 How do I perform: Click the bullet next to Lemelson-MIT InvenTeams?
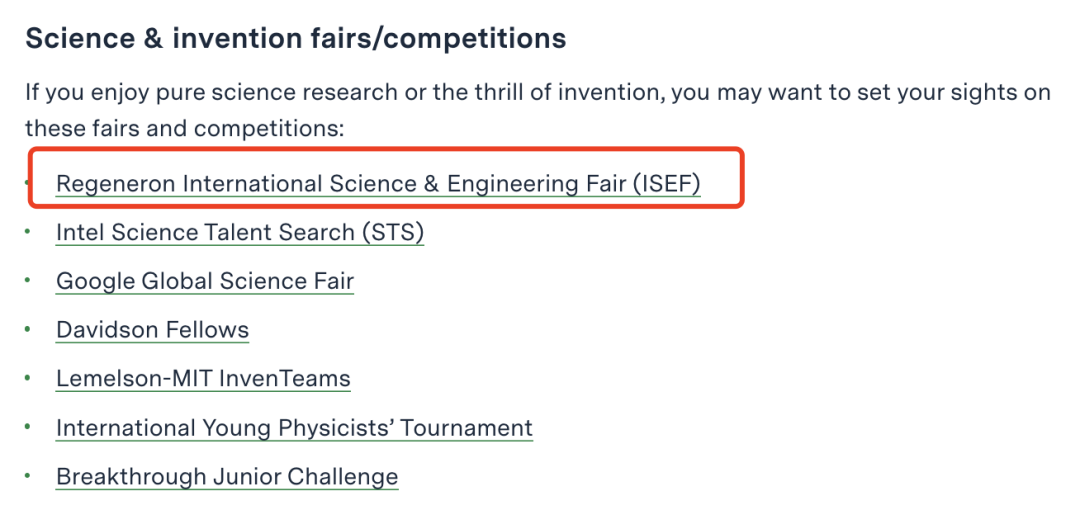click(x=28, y=378)
